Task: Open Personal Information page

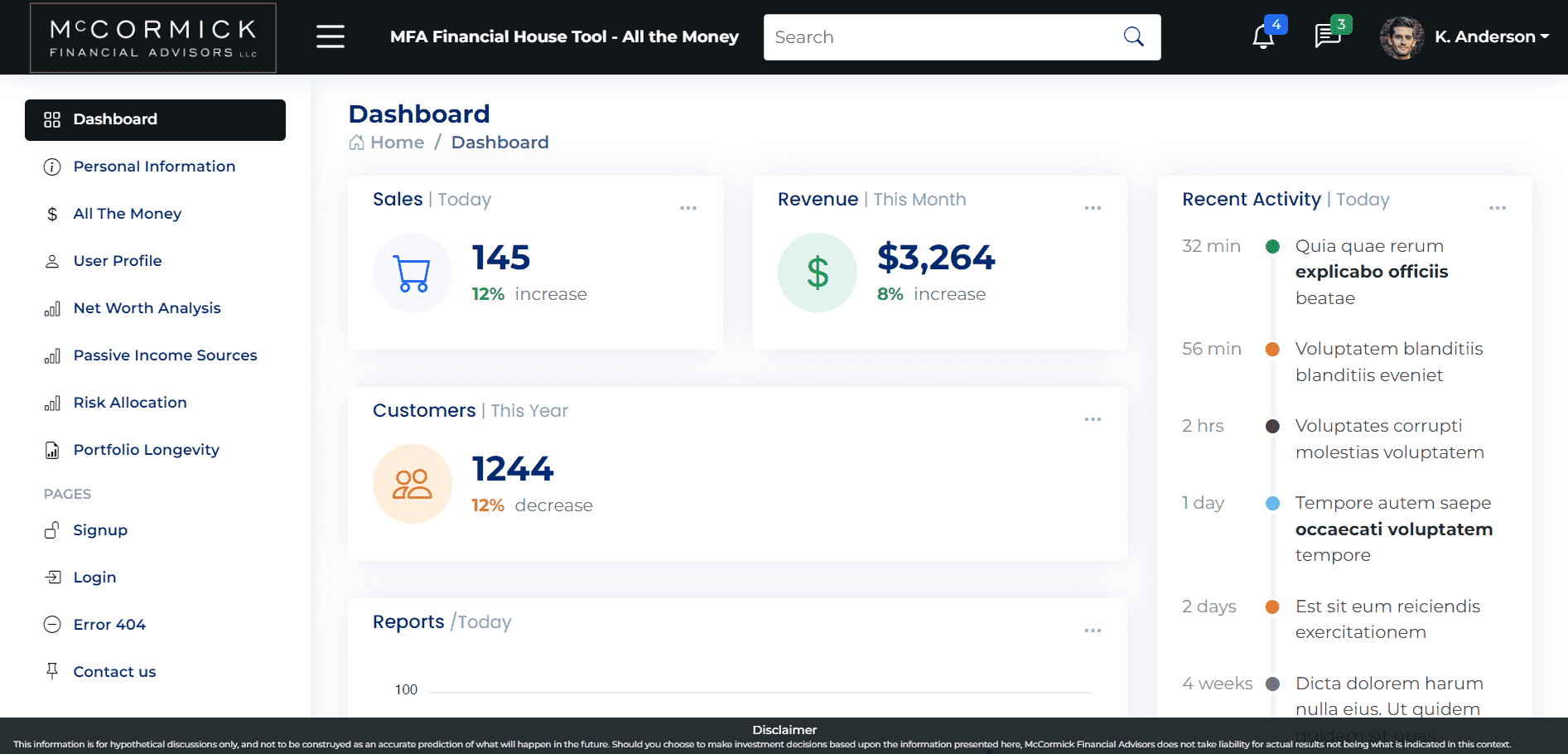Action: pyautogui.click(x=155, y=167)
